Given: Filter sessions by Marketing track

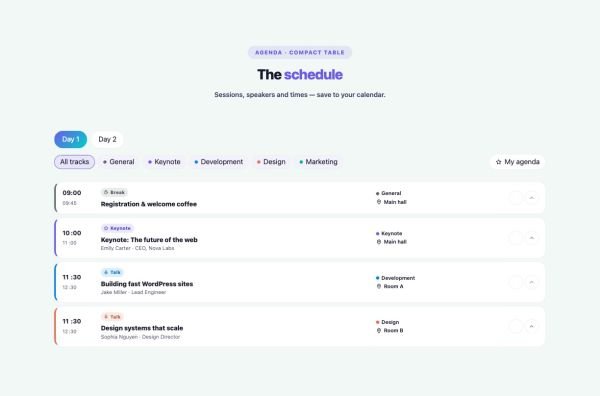Looking at the screenshot, I should tap(318, 162).
